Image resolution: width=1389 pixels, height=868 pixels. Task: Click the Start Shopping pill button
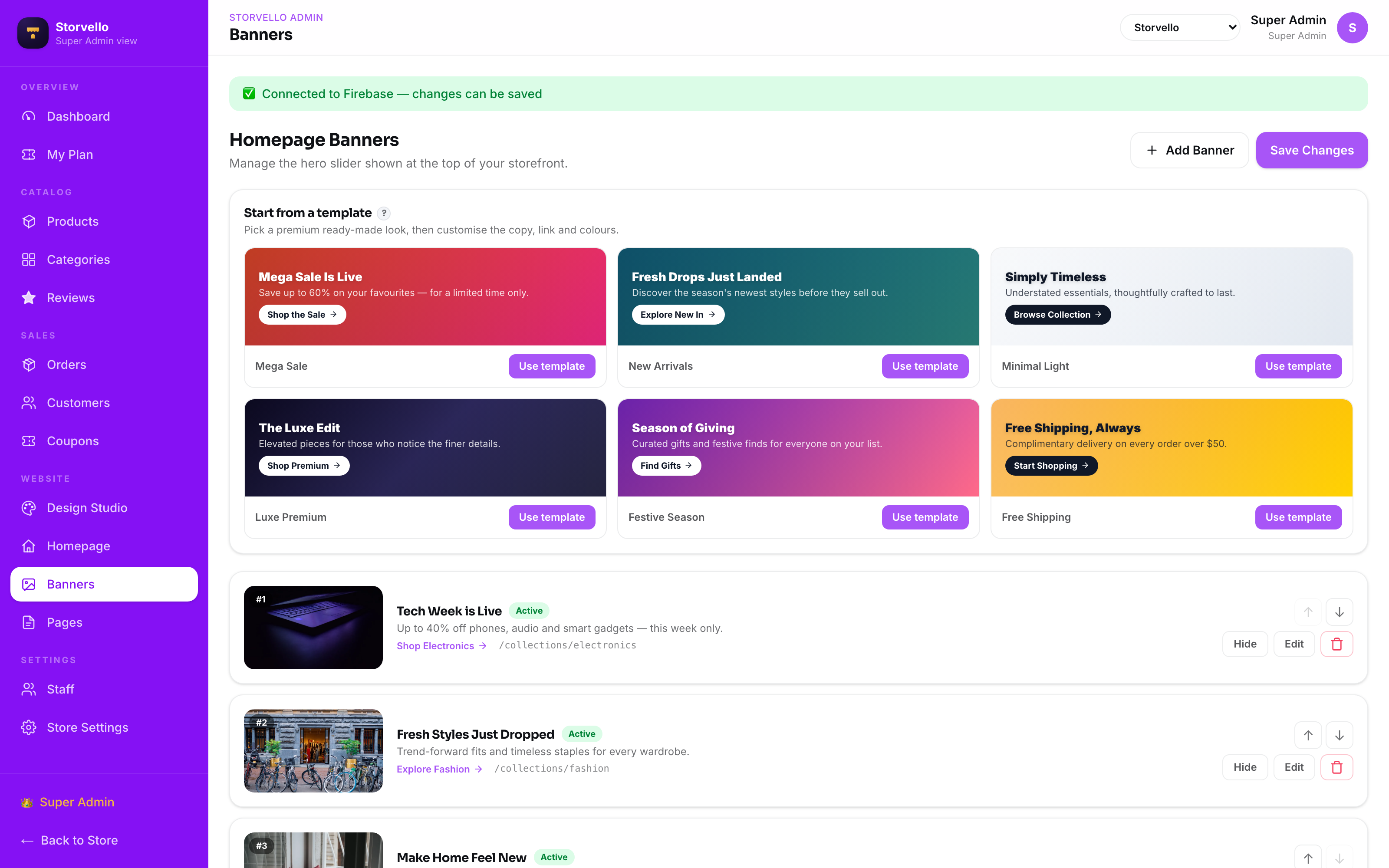[x=1051, y=466]
